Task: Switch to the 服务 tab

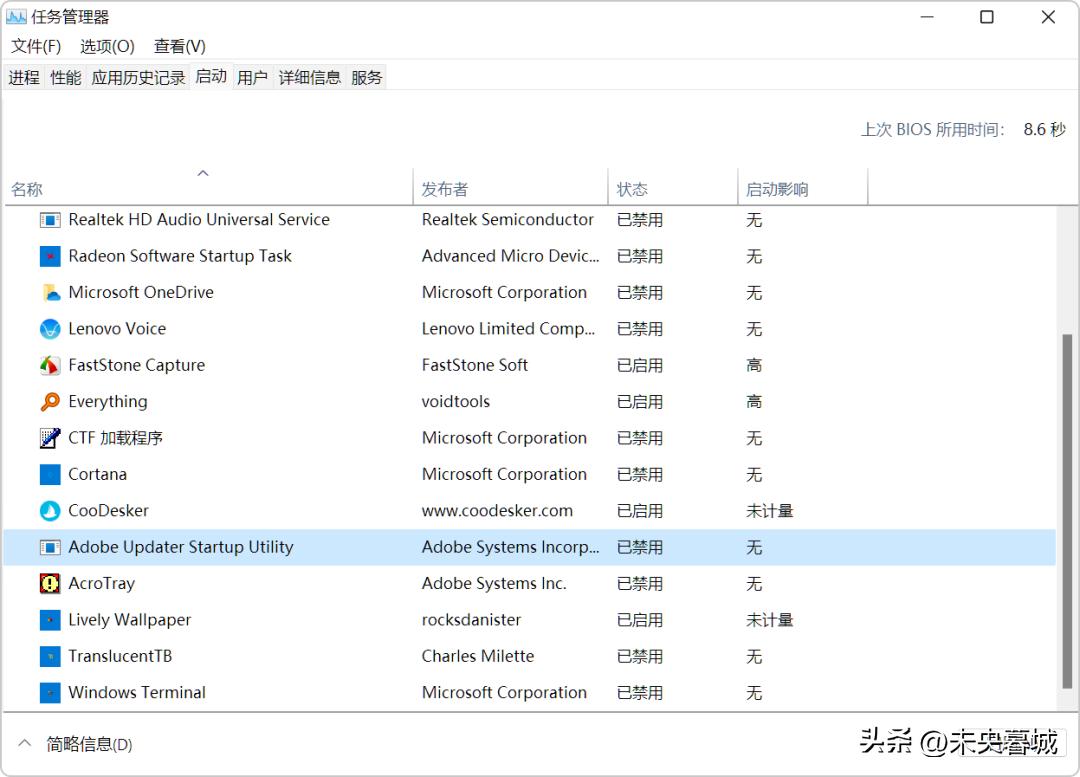Action: pos(366,76)
